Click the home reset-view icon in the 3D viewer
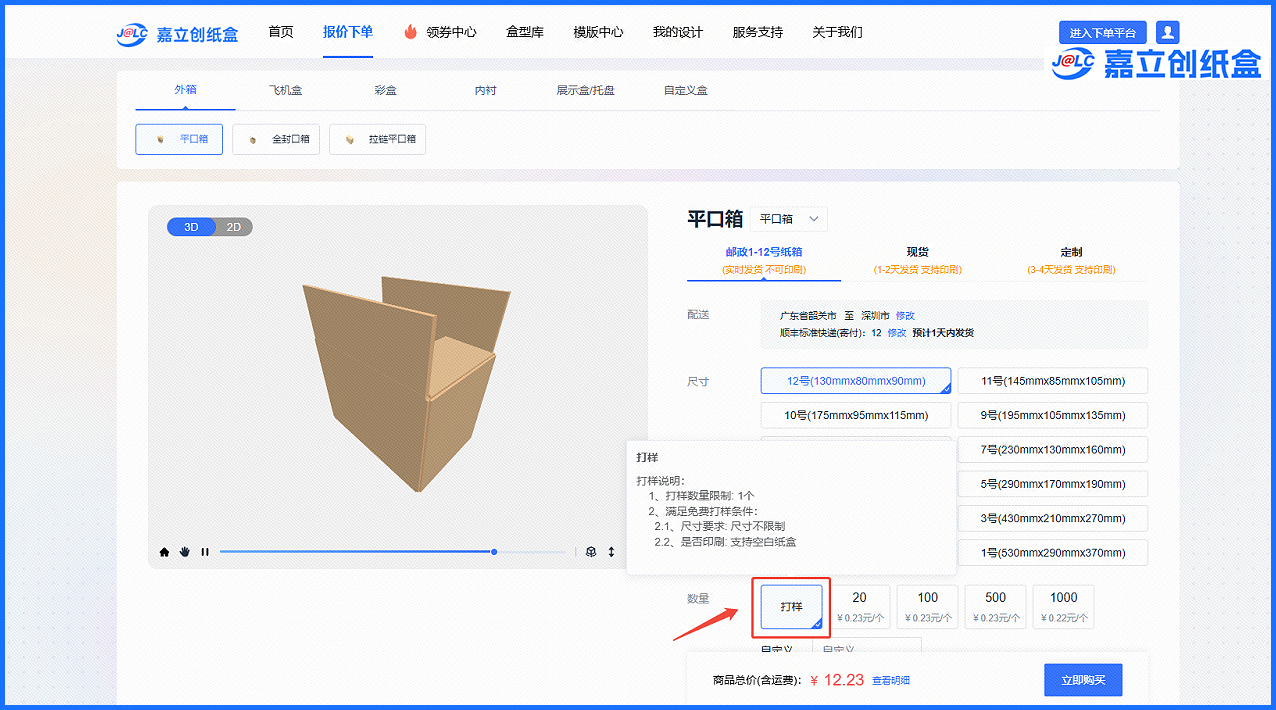This screenshot has width=1276, height=710. pyautogui.click(x=164, y=552)
